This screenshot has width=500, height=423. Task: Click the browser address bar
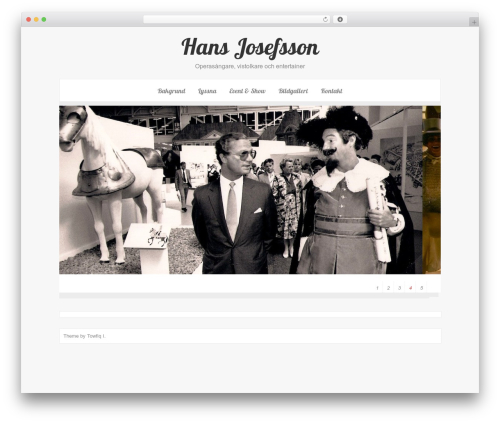click(x=236, y=20)
